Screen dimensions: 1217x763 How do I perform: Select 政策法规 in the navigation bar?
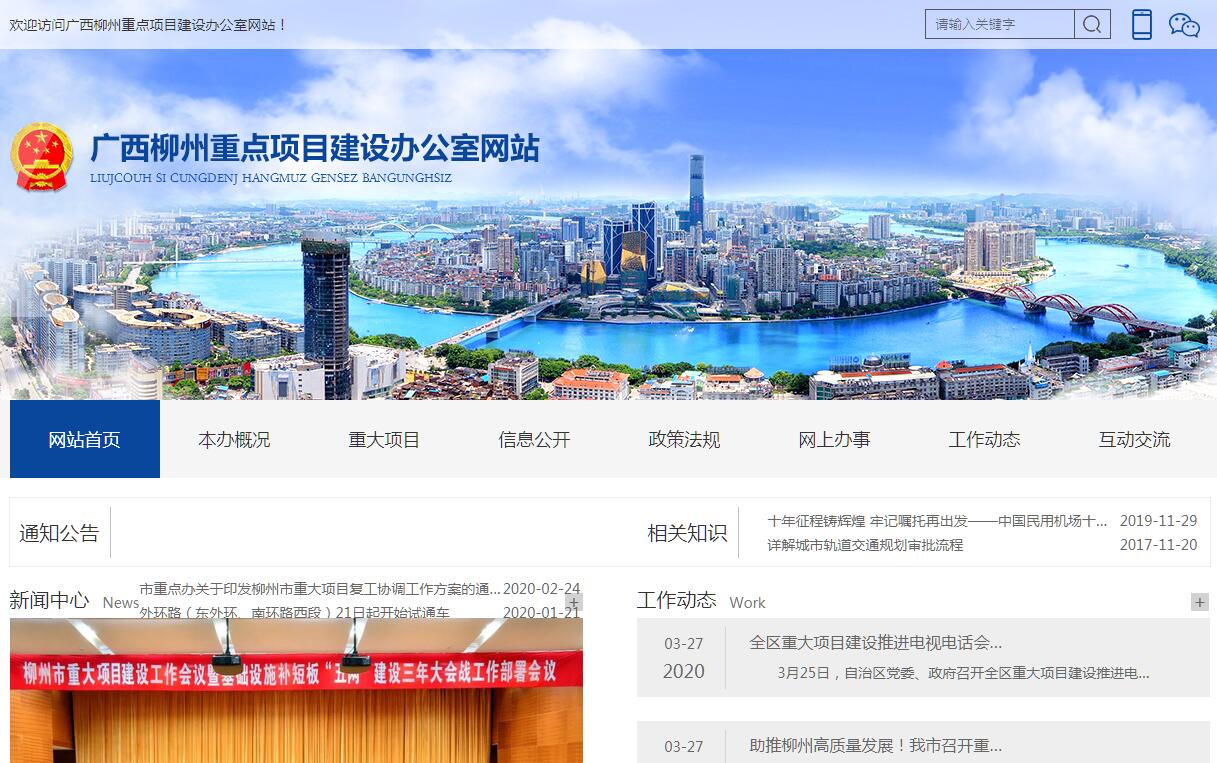pyautogui.click(x=684, y=439)
